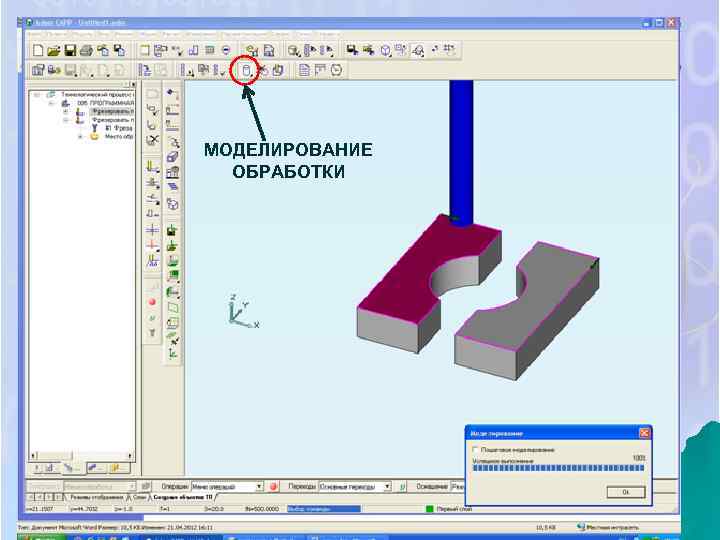Click the green icon after the transitions dropdown
The width and height of the screenshot is (720, 540).
click(403, 486)
